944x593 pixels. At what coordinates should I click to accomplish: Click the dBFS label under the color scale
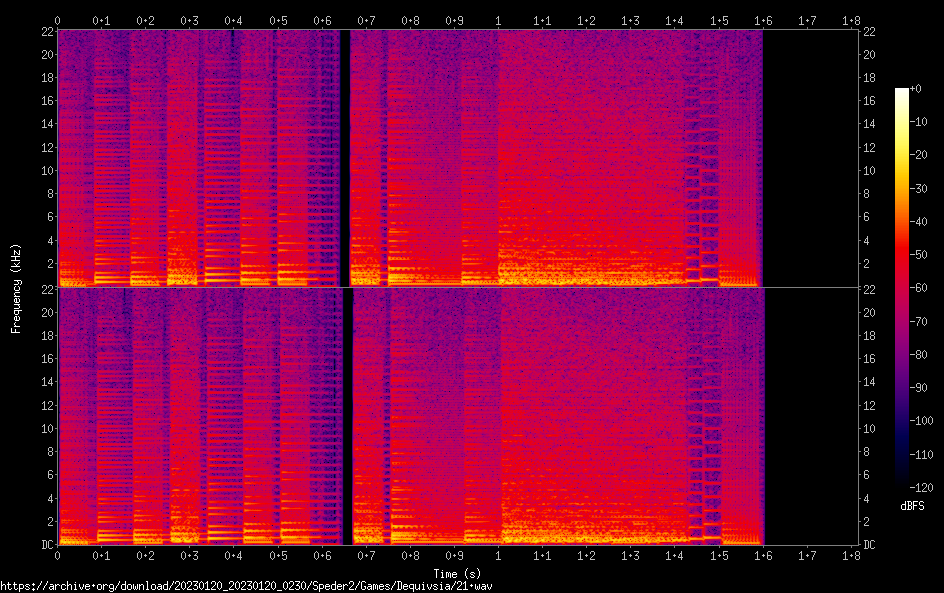pos(911,507)
